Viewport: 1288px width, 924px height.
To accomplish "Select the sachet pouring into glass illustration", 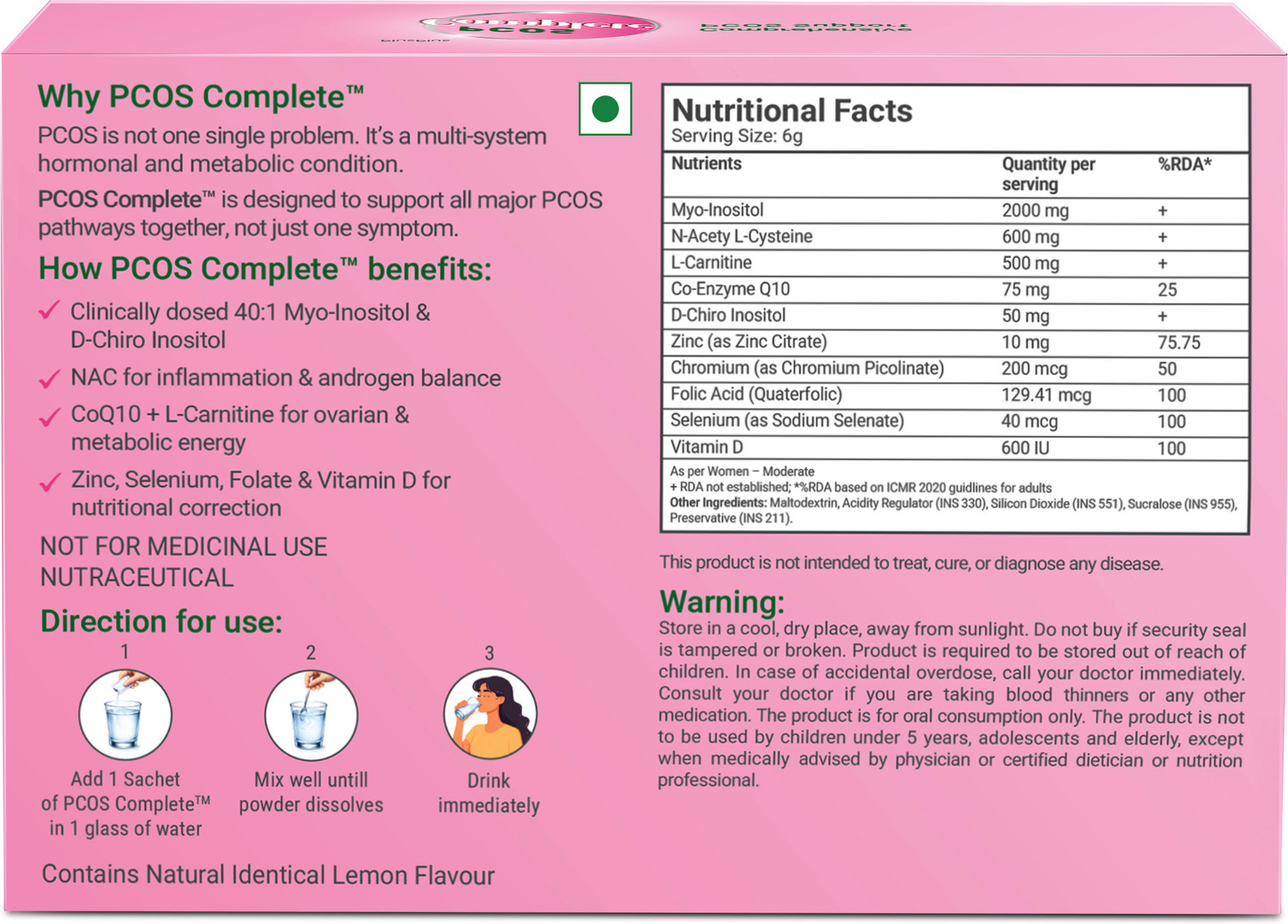I will click(x=125, y=714).
